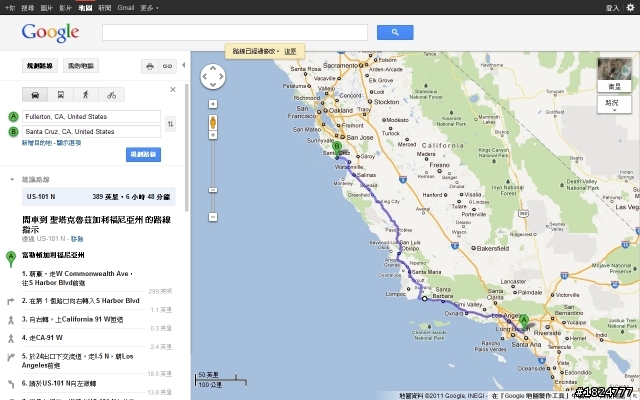The width and height of the screenshot is (640, 400).
Task: Click the Santa Cruz, CA destination field
Action: [91, 131]
